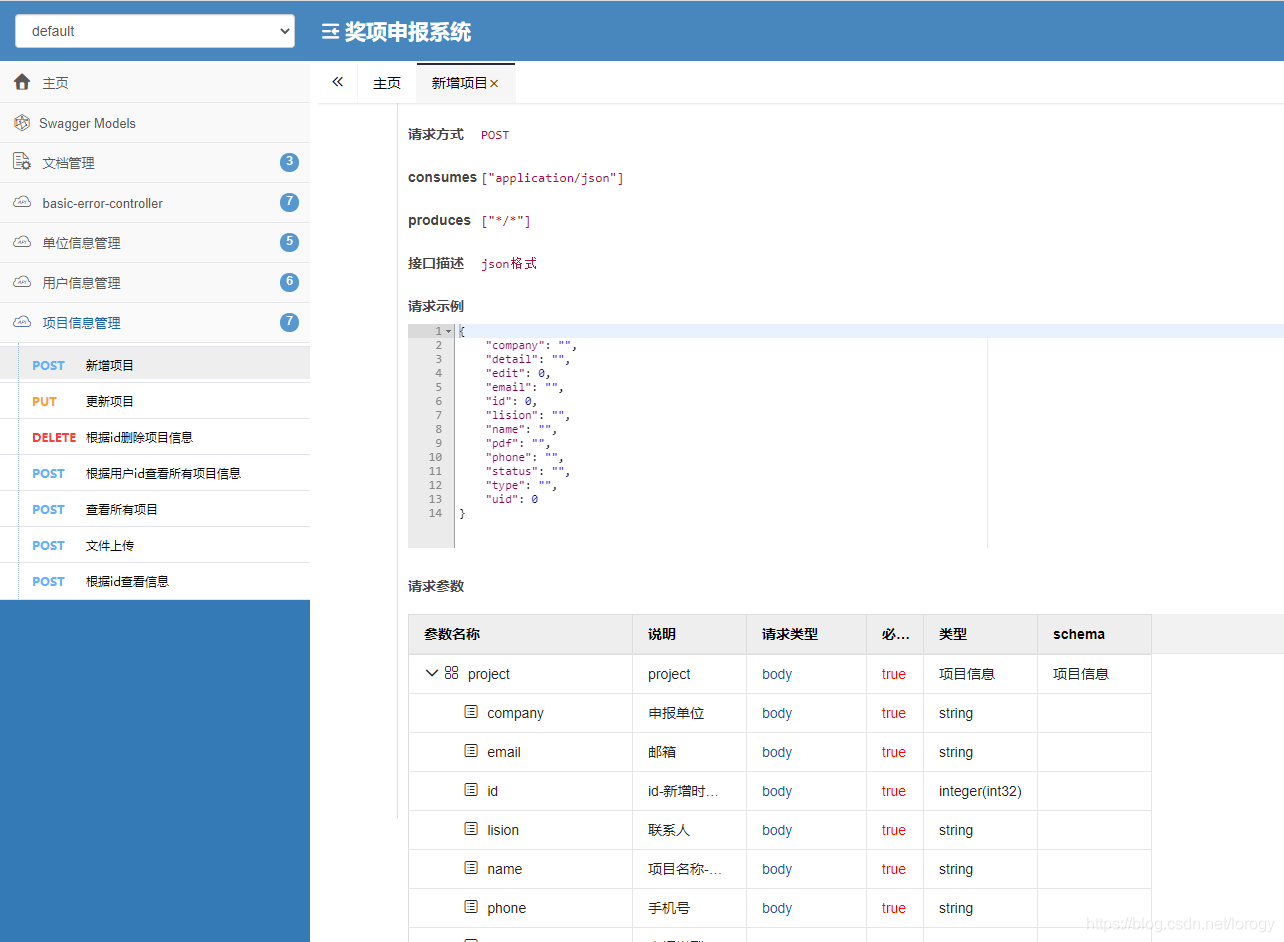Open the default group dropdown
Viewport: 1284px width, 942px height.
click(x=155, y=31)
